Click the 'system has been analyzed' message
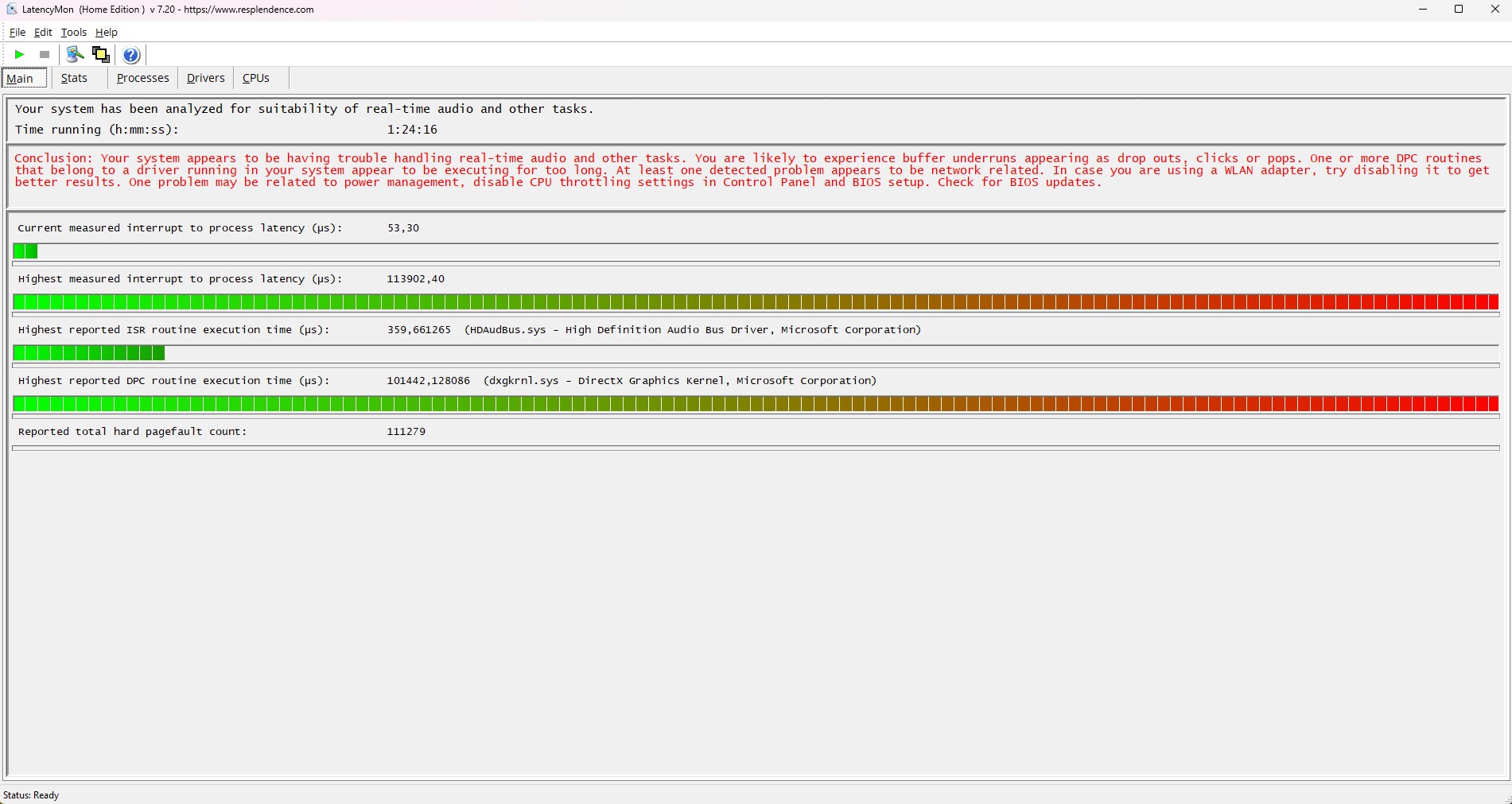This screenshot has height=804, width=1512. 305,109
